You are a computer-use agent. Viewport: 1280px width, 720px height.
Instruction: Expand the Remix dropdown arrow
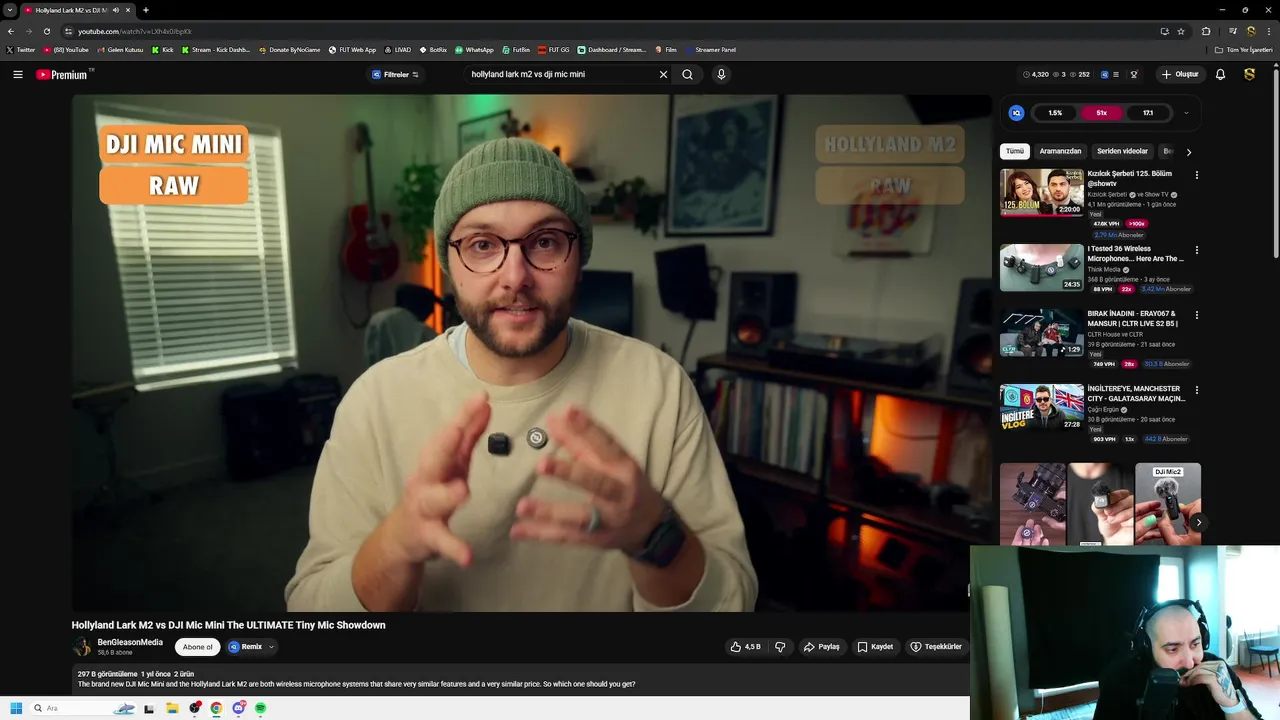[x=270, y=647]
